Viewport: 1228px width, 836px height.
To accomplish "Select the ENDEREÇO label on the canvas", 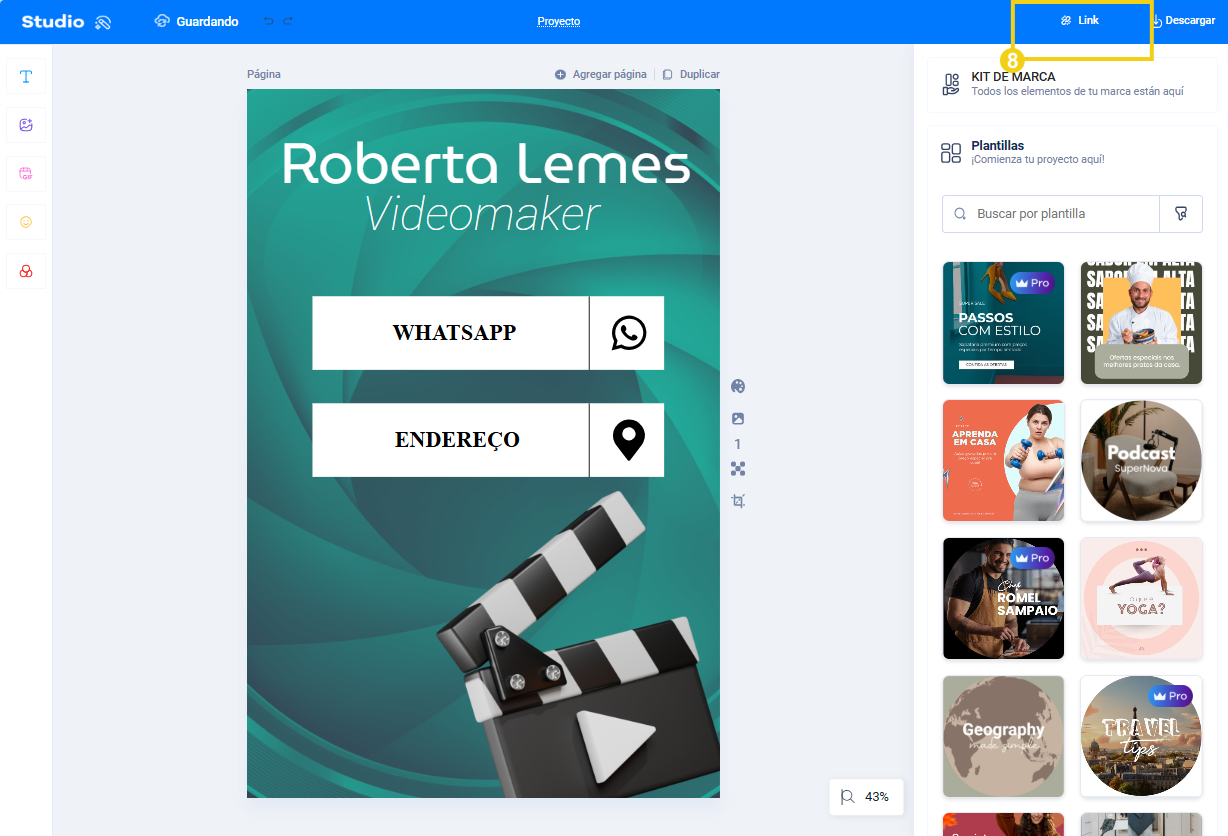I will pyautogui.click(x=457, y=440).
